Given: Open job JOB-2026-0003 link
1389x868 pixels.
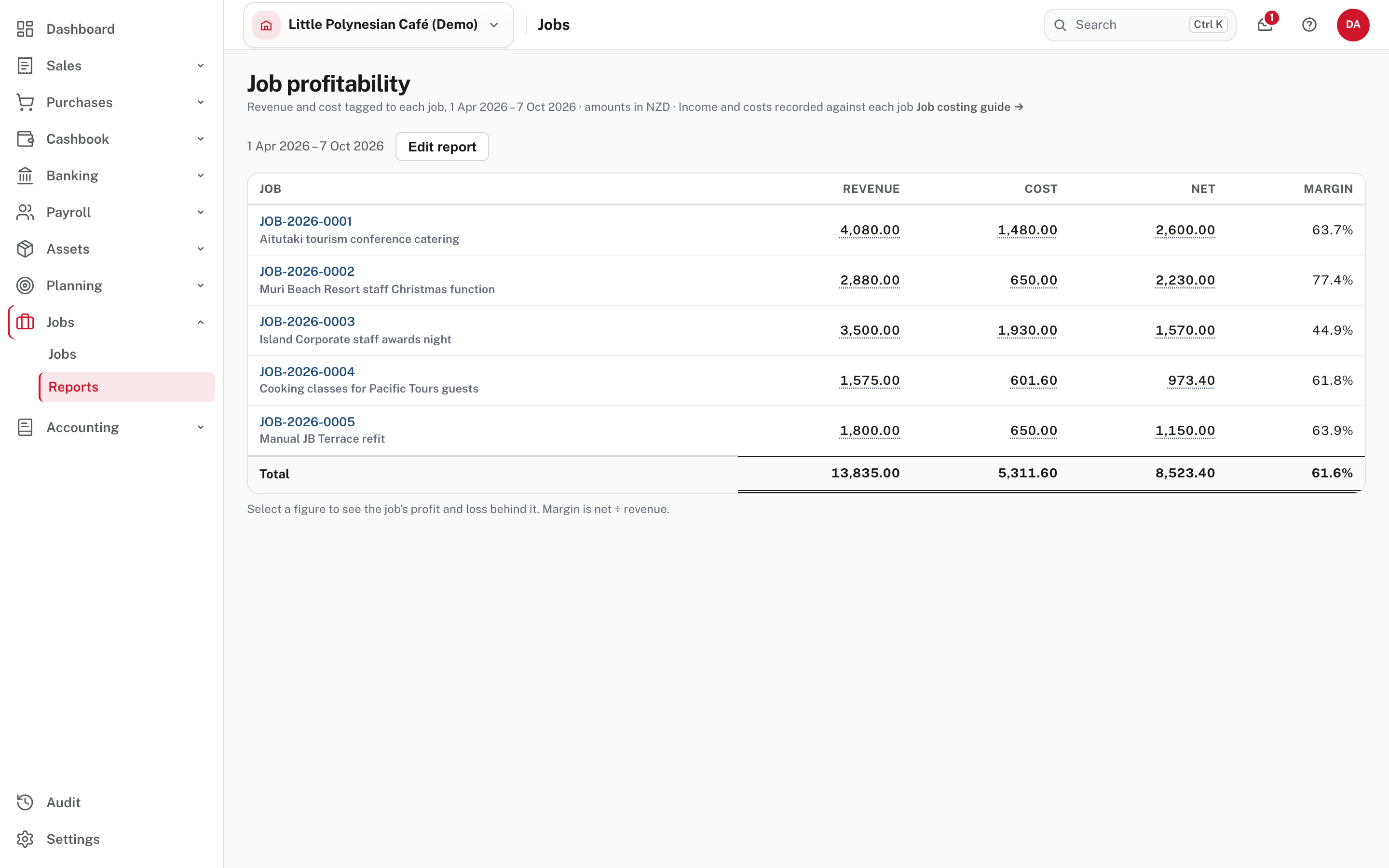Looking at the screenshot, I should point(307,322).
